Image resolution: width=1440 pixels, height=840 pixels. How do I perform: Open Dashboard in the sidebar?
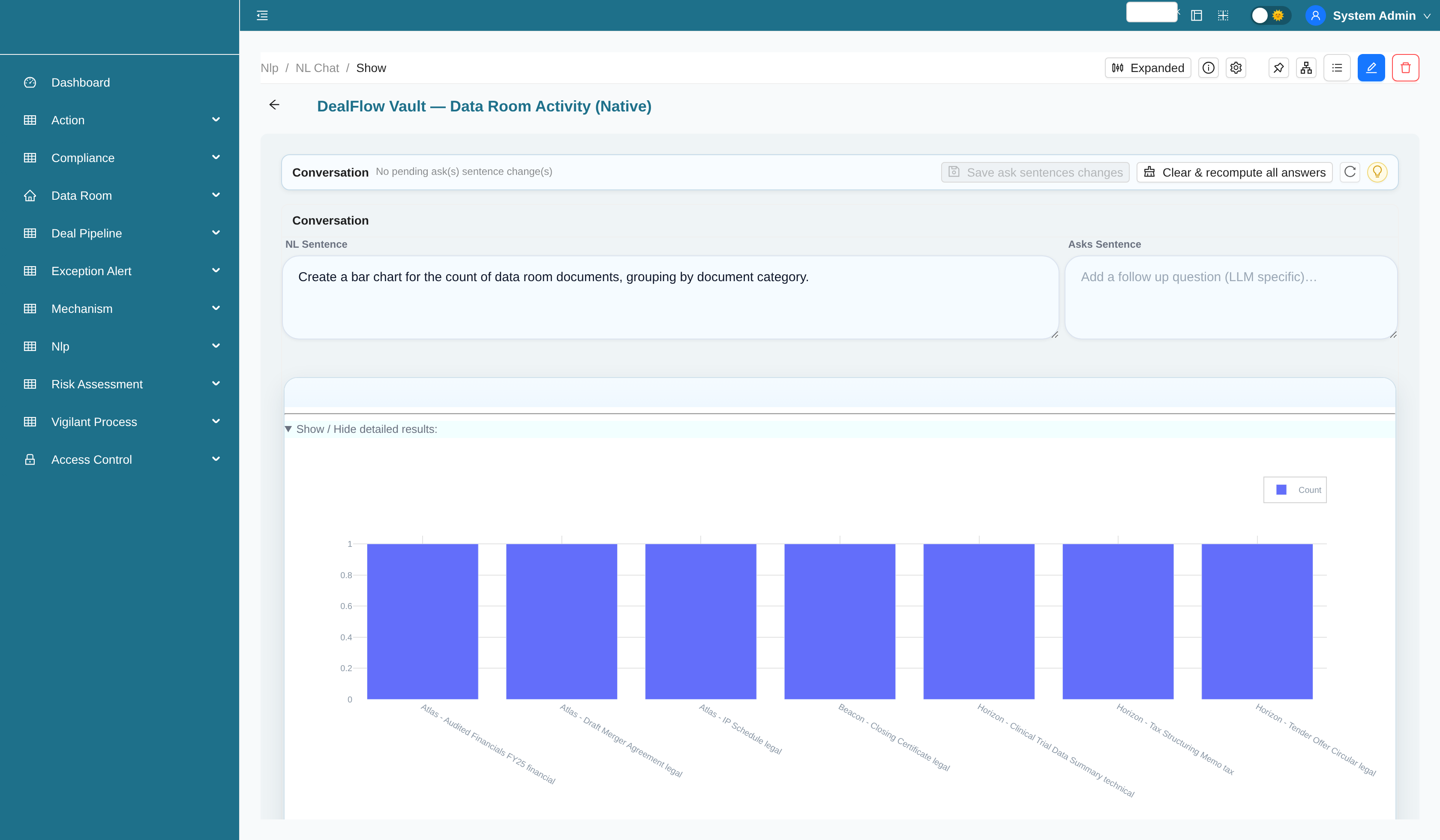point(81,83)
